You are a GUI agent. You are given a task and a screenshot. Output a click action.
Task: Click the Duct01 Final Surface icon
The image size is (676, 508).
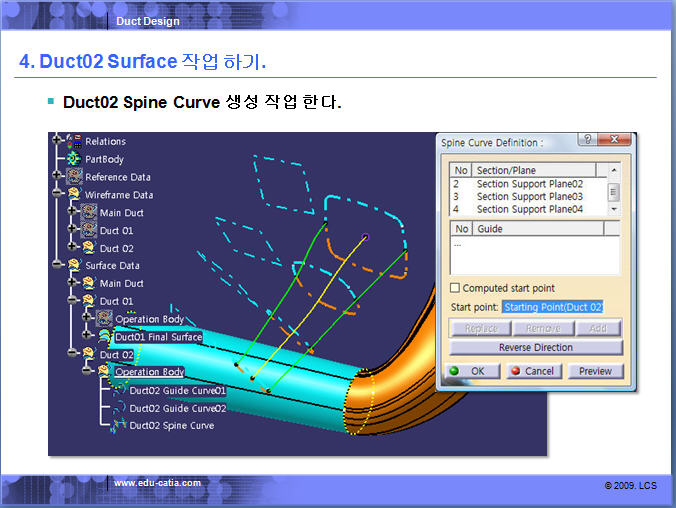[104, 337]
